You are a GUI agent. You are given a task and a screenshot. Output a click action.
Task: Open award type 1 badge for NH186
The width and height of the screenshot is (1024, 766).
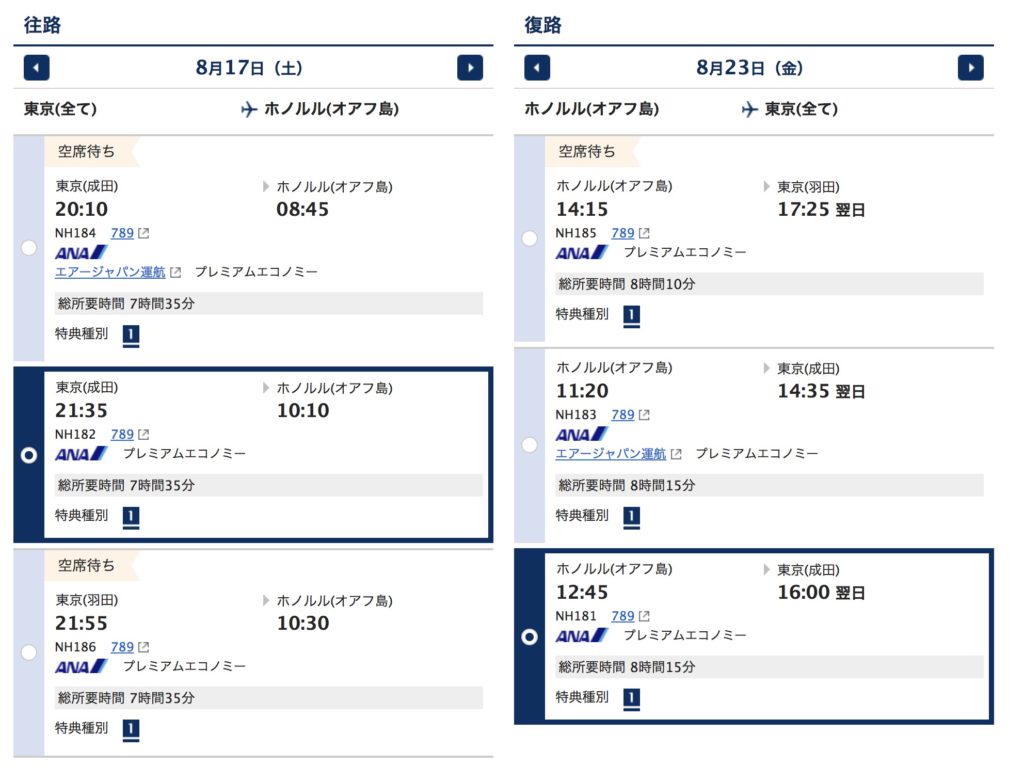(x=131, y=729)
